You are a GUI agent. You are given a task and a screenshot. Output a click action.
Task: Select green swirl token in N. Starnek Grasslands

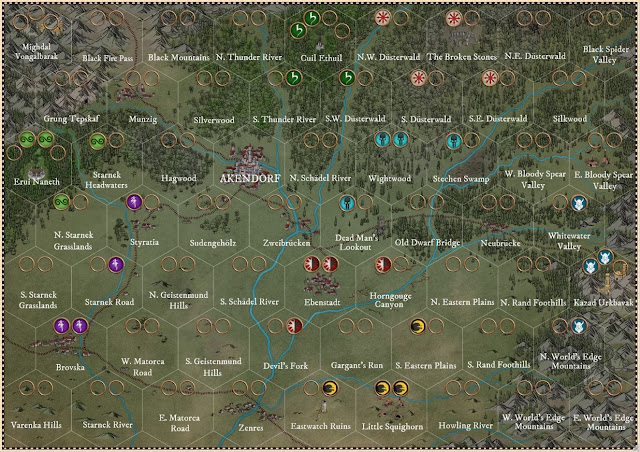[x=62, y=202]
